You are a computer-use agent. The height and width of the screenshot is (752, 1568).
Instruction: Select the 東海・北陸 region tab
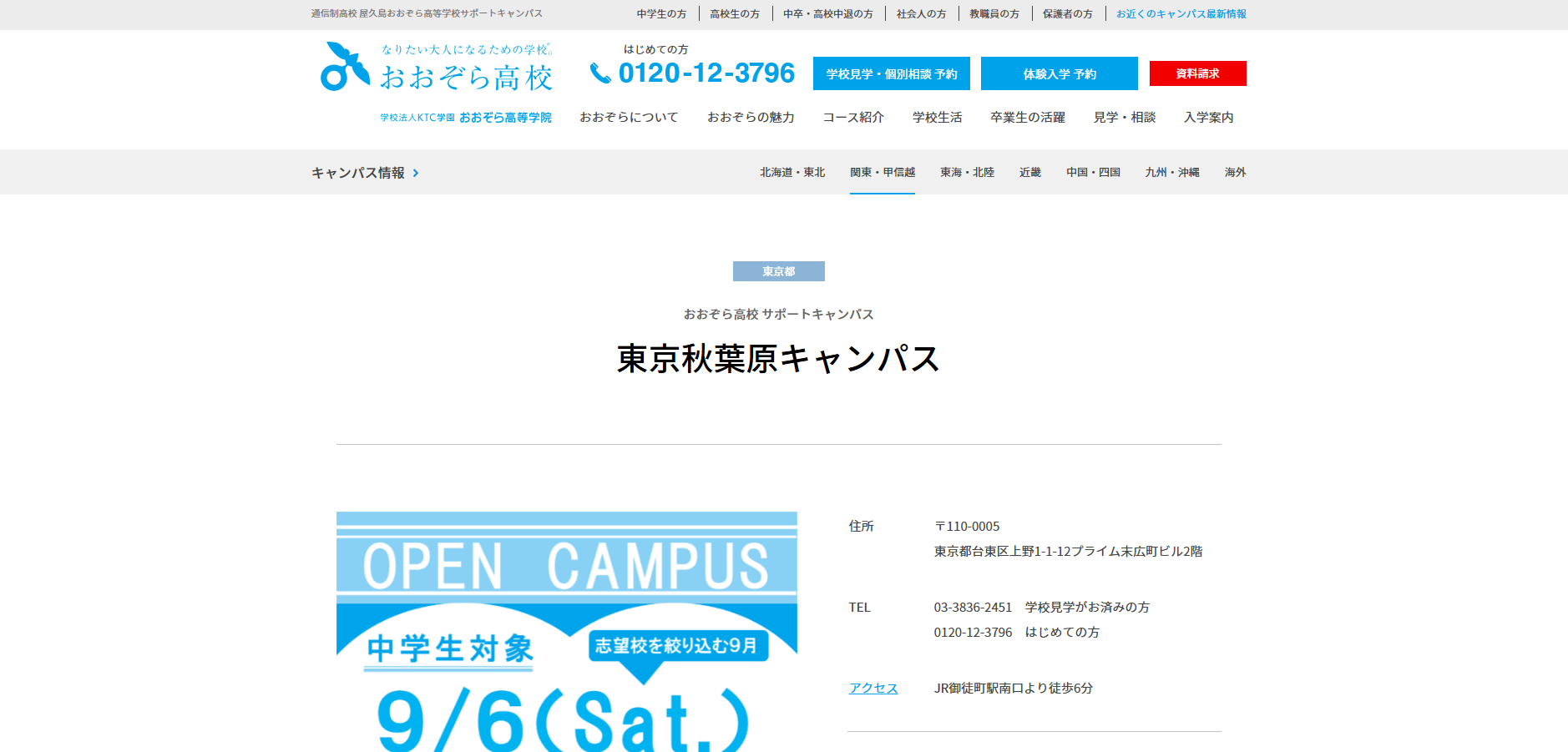pyautogui.click(x=967, y=172)
